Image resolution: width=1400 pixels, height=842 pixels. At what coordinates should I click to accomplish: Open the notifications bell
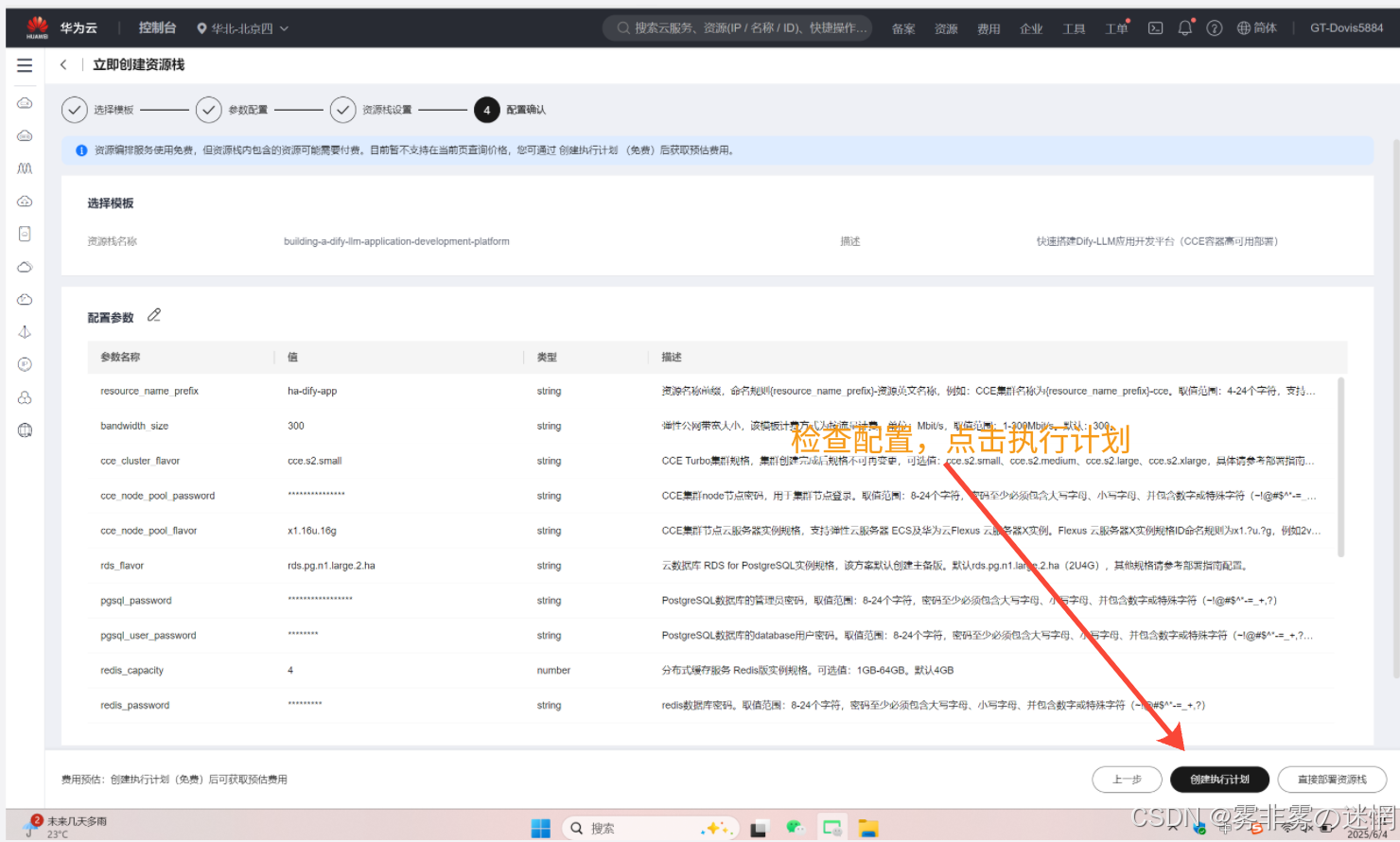[1185, 28]
